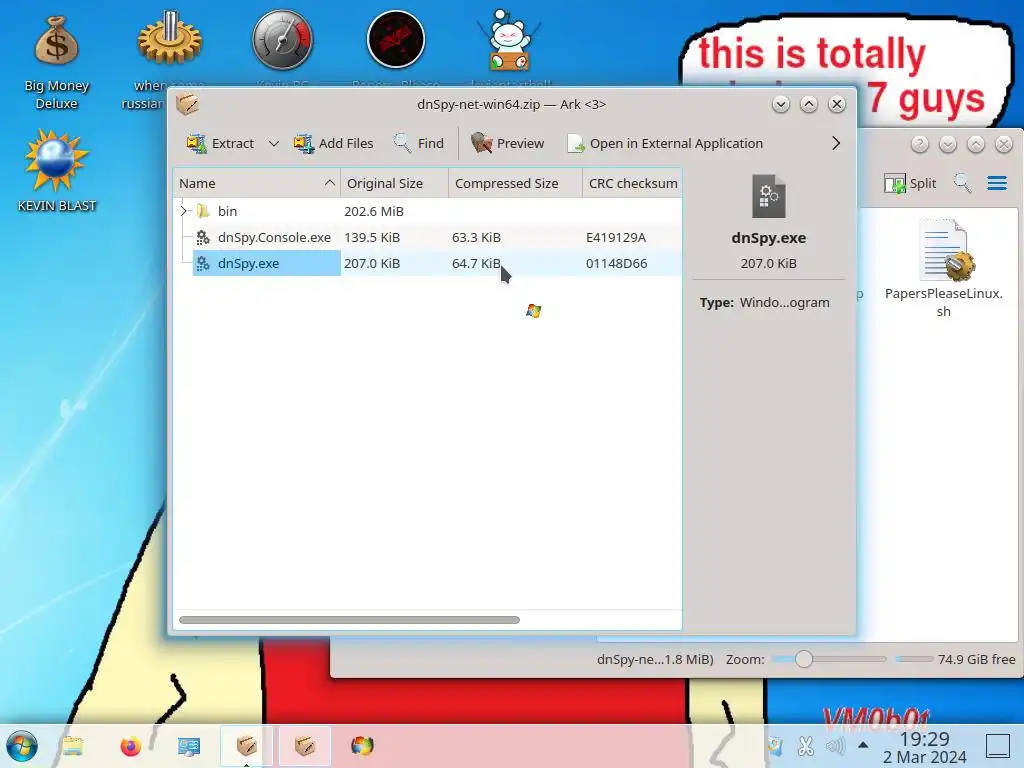Viewport: 1024px width, 768px height.
Task: Open Big Money Deluxe desktop icon
Action: (x=57, y=63)
